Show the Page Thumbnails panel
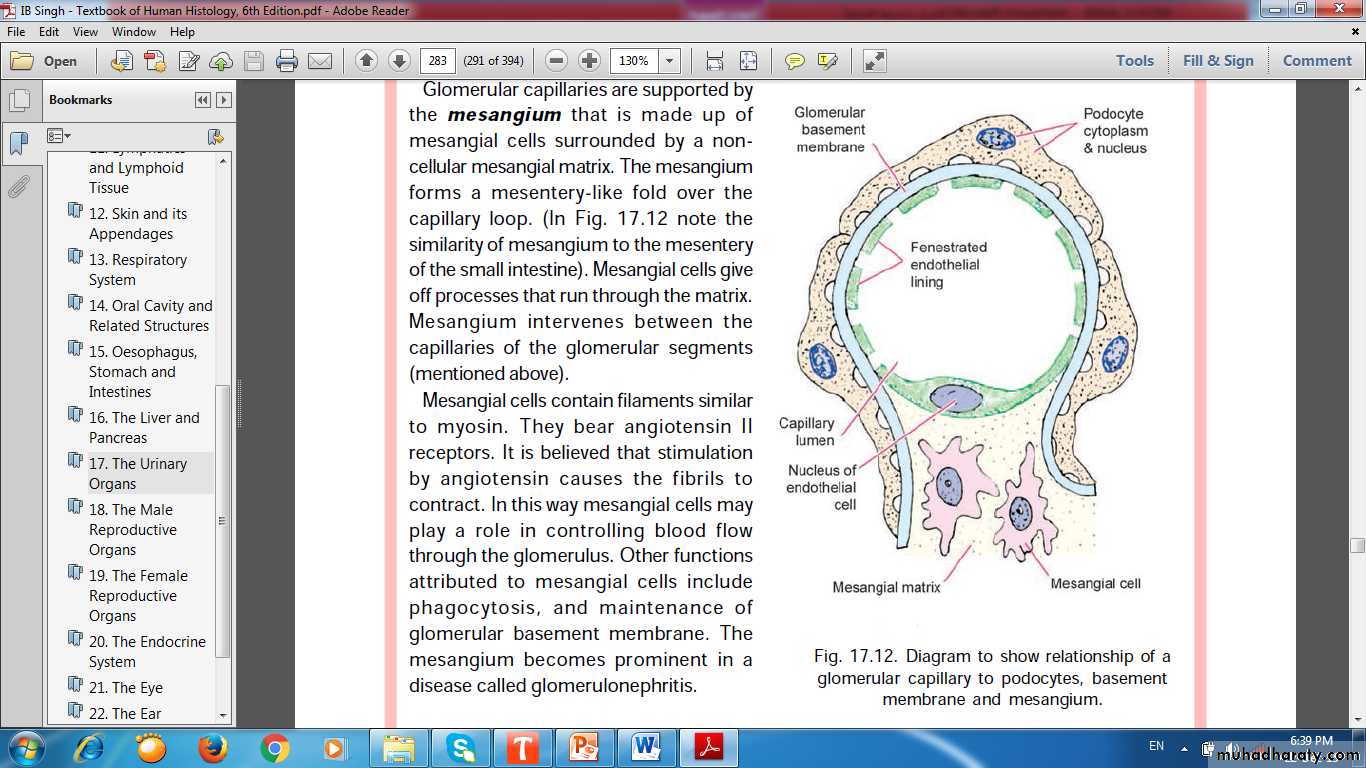This screenshot has width=1366, height=768. (18, 101)
